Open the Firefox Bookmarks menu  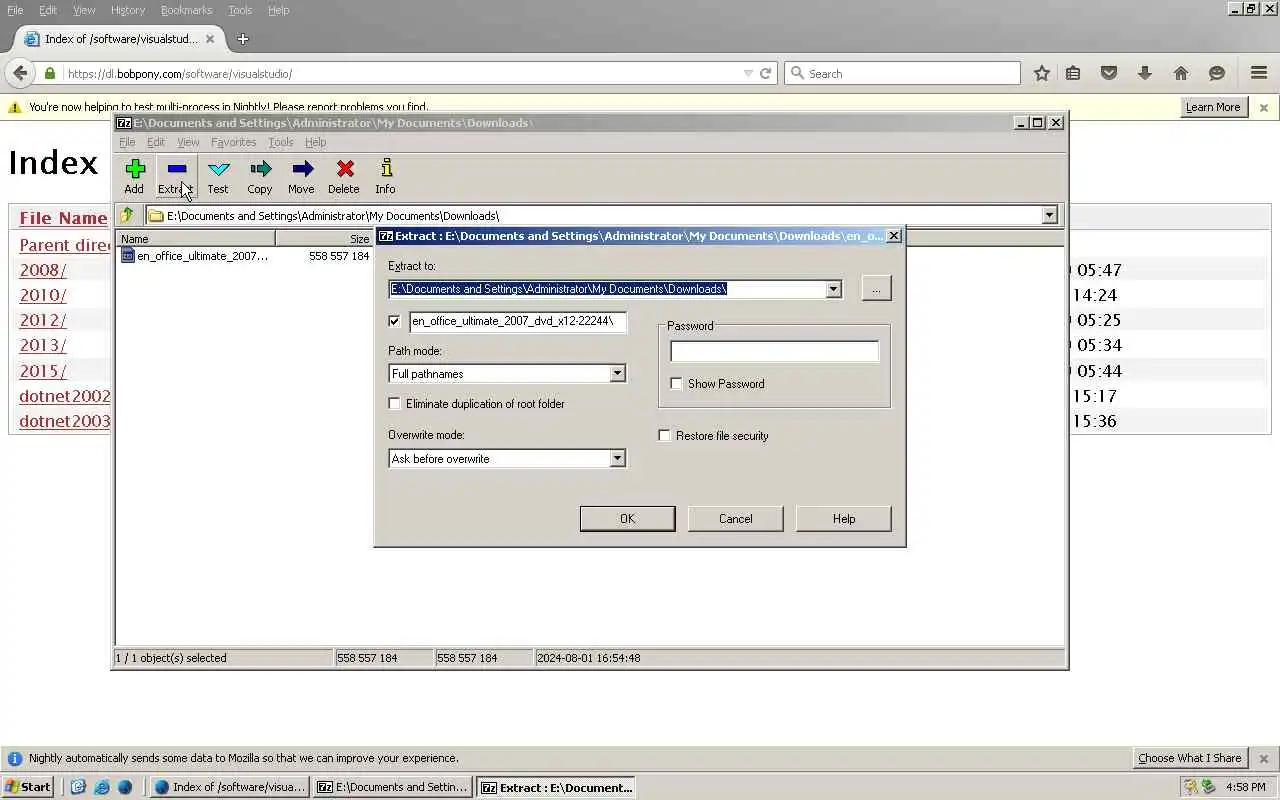tap(186, 10)
